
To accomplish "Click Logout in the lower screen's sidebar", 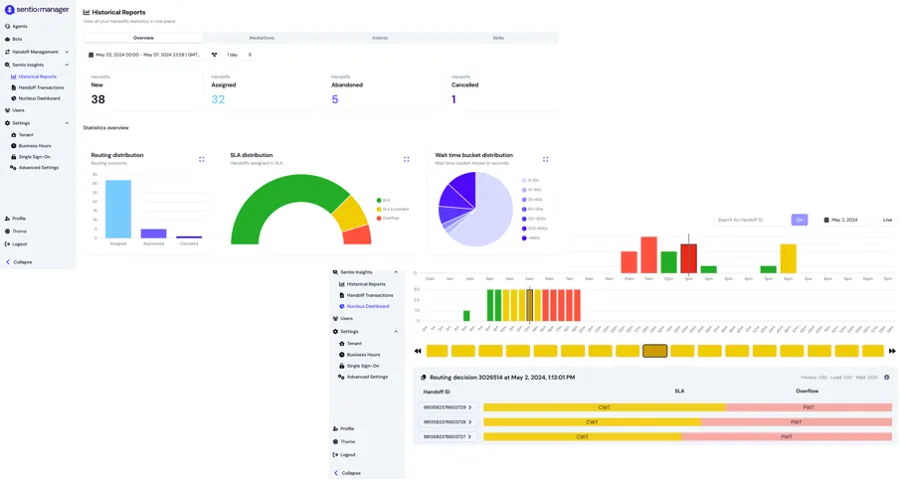I will click(344, 455).
